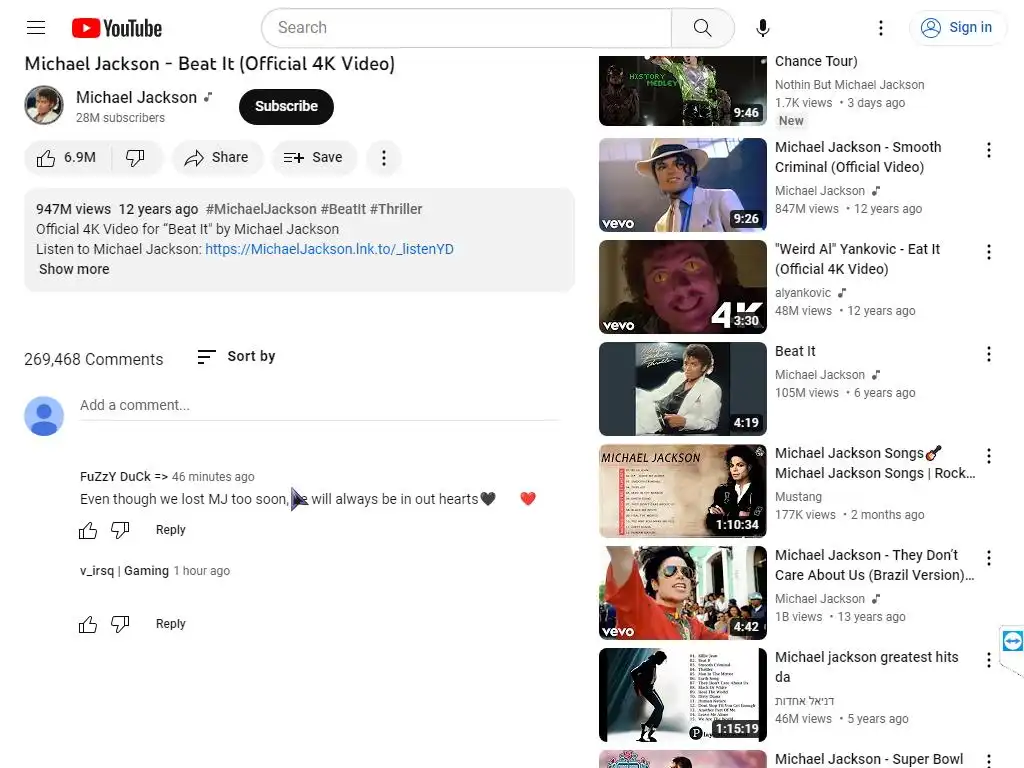Save video to a playlist
The width and height of the screenshot is (1024, 768).
coord(313,157)
